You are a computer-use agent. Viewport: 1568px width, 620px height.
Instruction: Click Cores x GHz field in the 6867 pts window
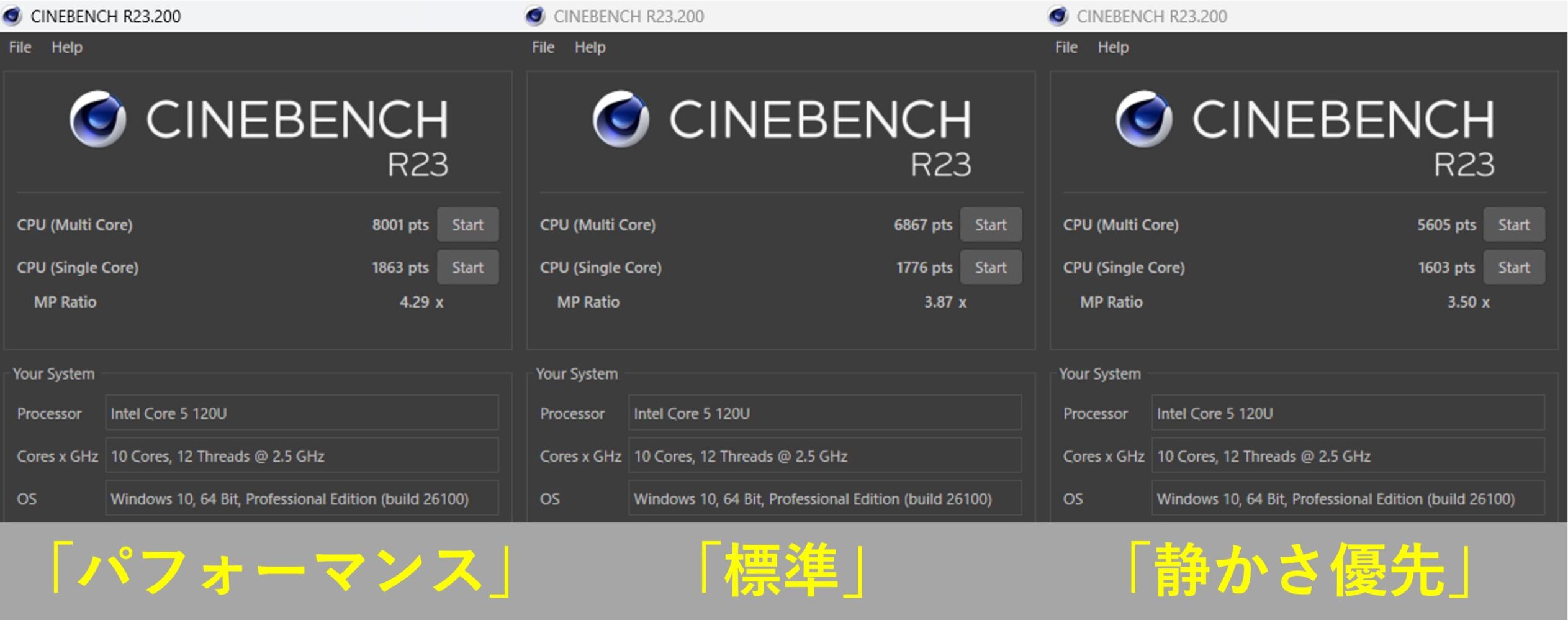pos(825,455)
